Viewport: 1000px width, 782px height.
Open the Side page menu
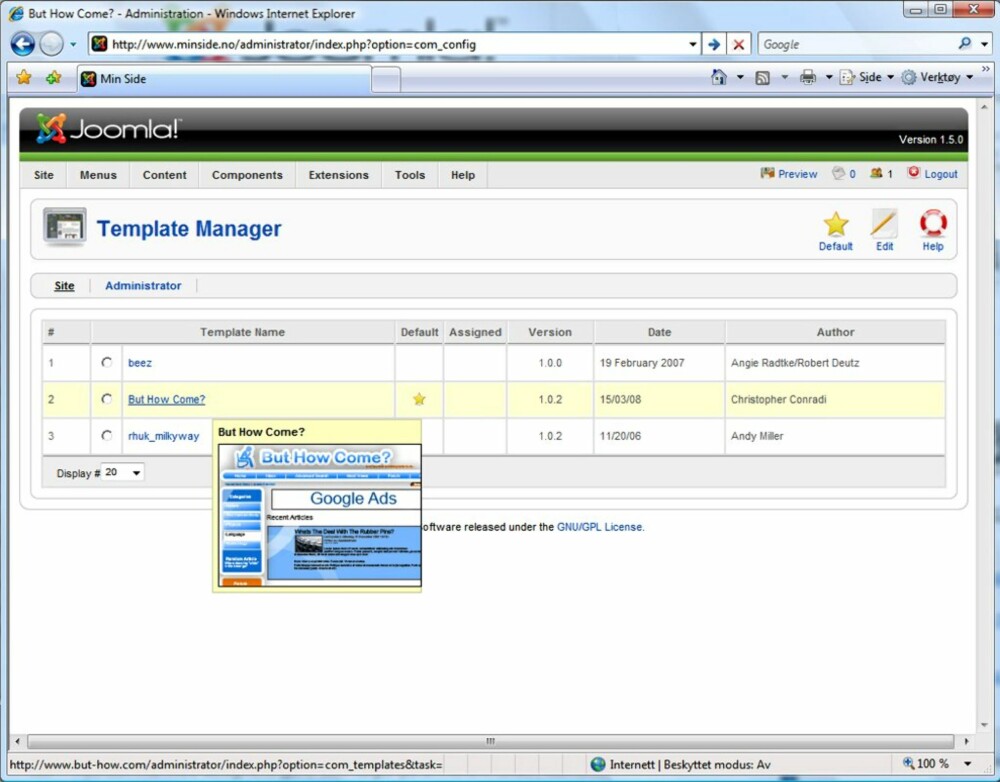click(x=867, y=77)
